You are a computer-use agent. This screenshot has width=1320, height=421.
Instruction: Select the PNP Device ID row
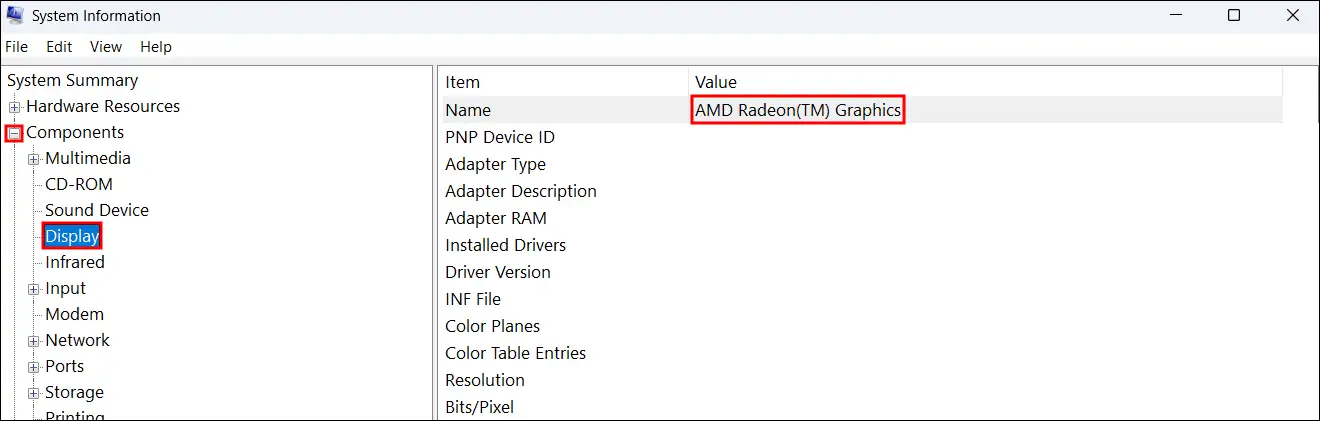861,137
